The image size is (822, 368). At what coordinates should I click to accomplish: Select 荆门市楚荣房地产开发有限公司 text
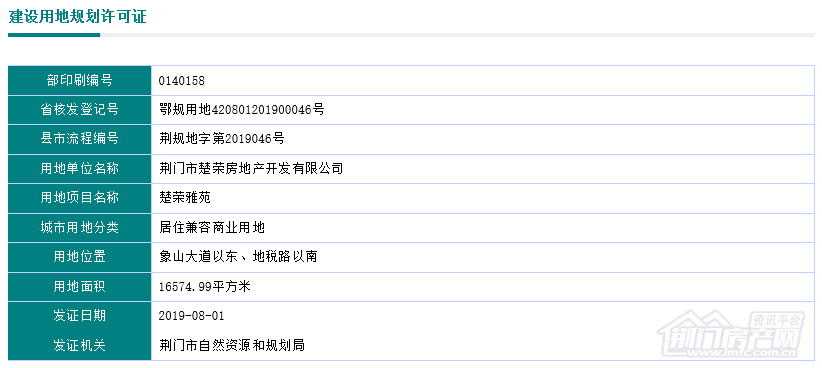251,168
